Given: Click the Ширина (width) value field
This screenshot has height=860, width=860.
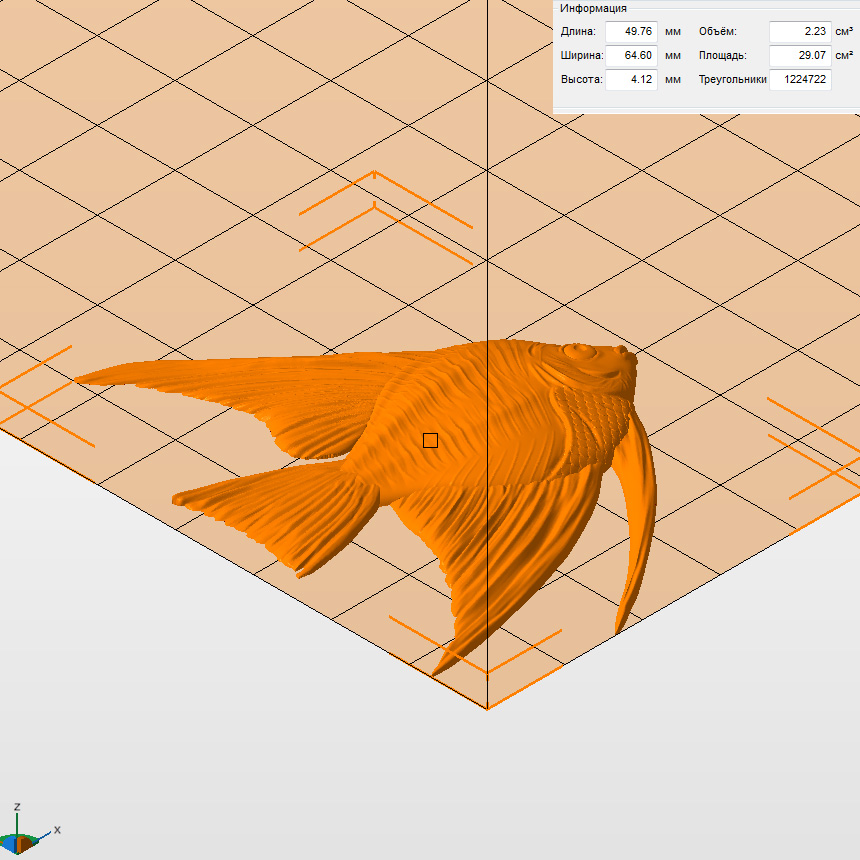Looking at the screenshot, I should click(631, 56).
